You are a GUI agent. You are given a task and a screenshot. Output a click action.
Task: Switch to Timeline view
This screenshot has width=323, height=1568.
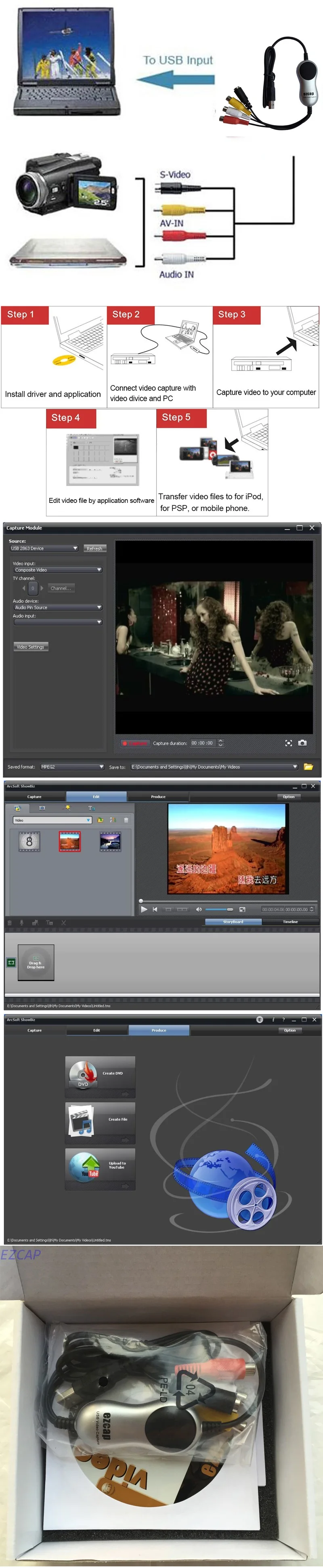coord(290,922)
